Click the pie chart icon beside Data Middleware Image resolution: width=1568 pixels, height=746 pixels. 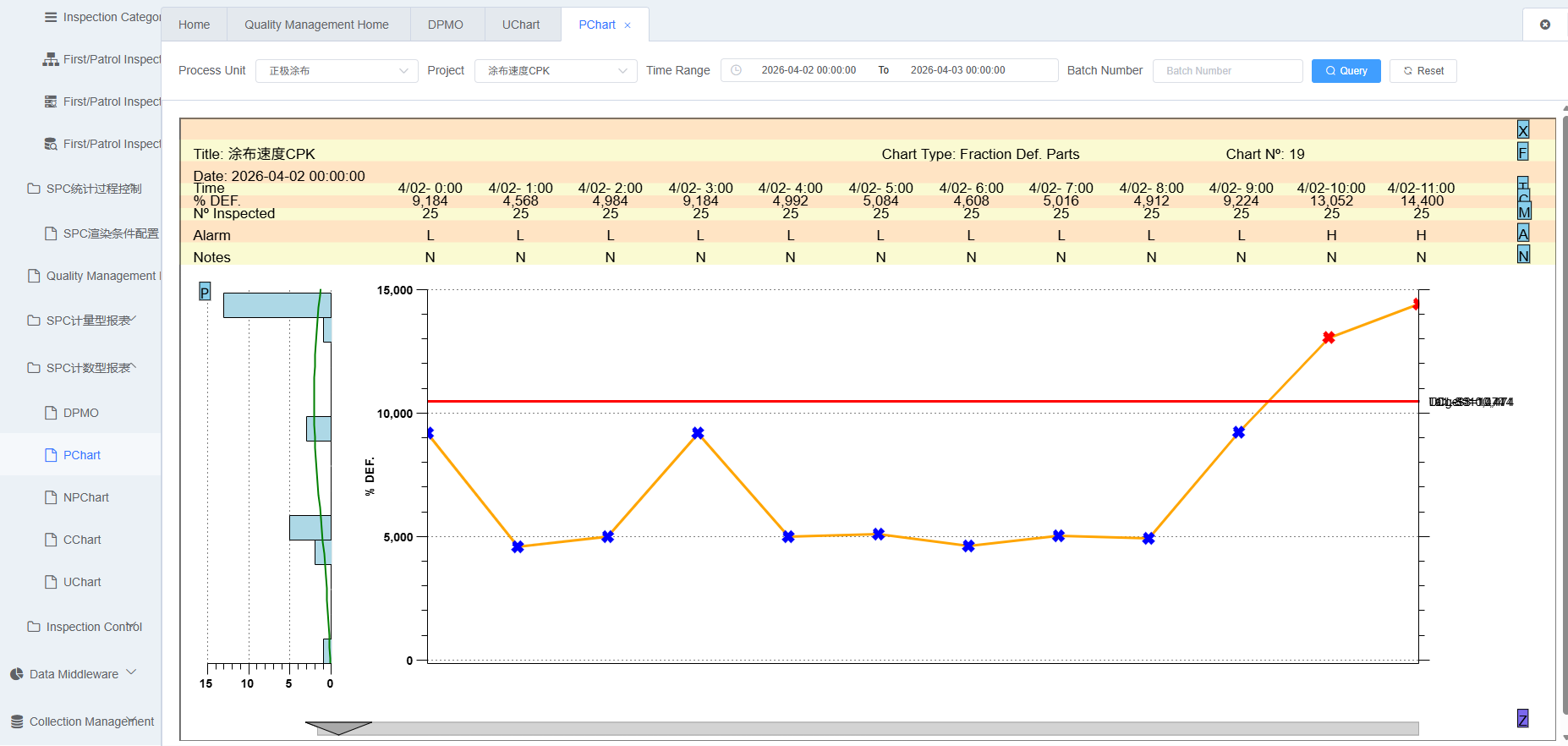tap(17, 674)
